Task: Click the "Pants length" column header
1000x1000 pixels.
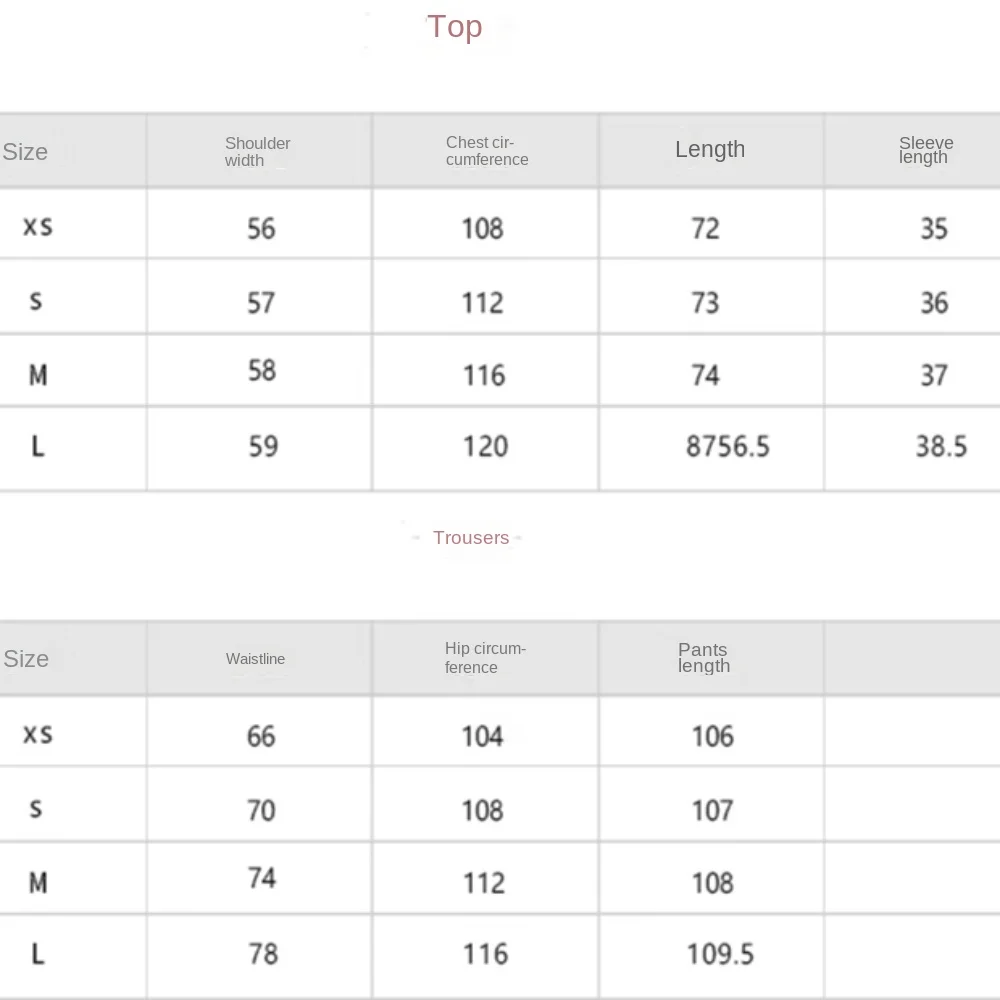Action: 703,658
